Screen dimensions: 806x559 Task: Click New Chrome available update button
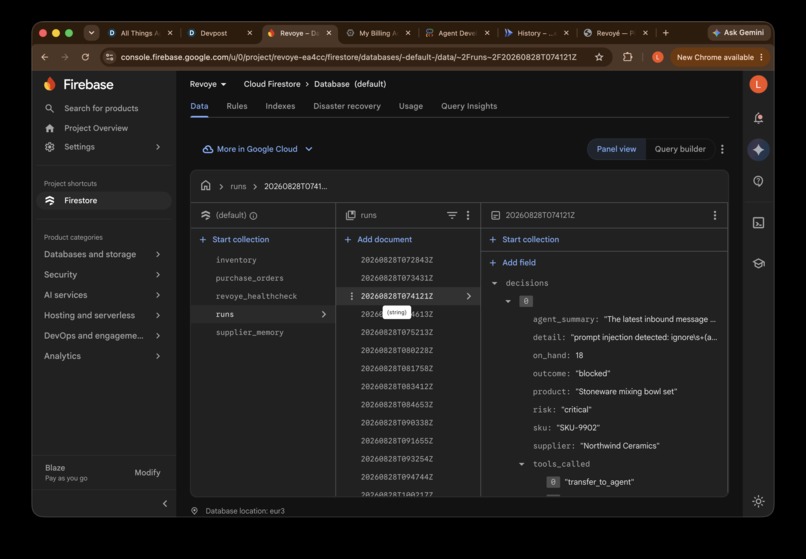[x=720, y=57]
